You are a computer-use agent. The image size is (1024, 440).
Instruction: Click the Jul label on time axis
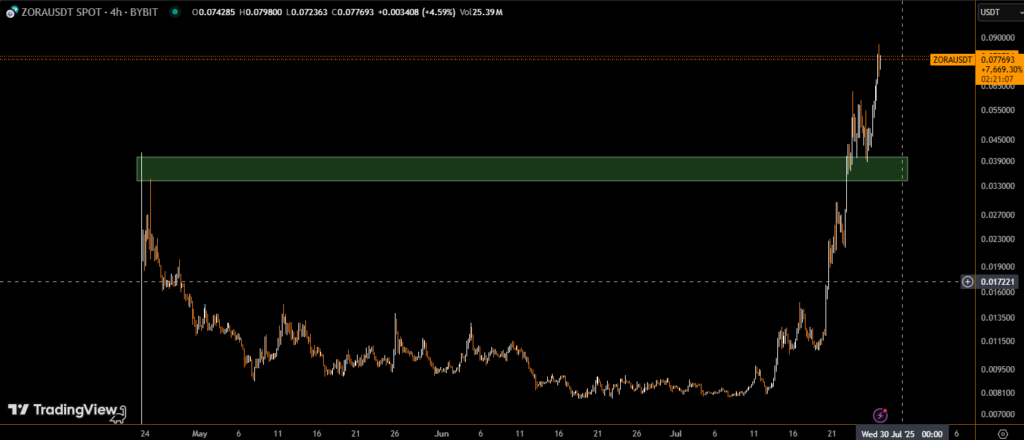[675, 435]
